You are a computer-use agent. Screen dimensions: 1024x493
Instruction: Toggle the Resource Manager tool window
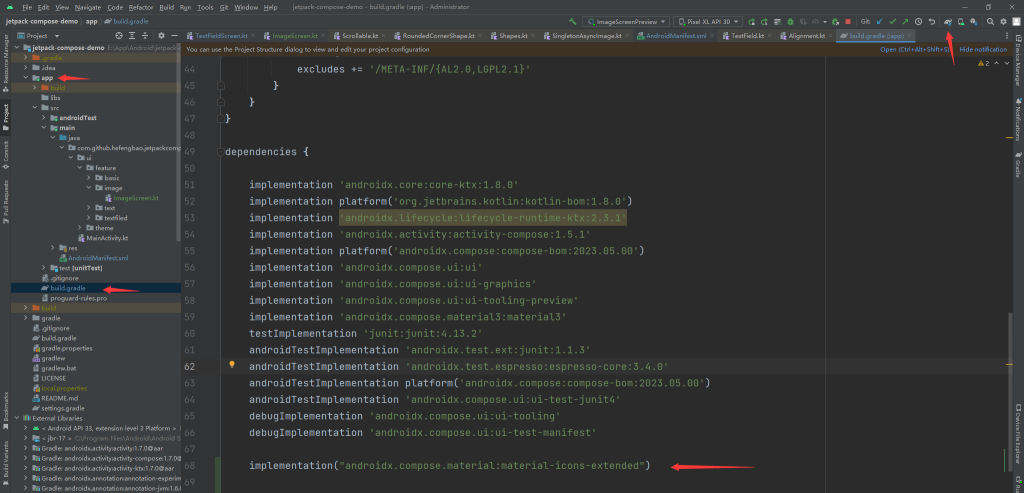(5, 57)
